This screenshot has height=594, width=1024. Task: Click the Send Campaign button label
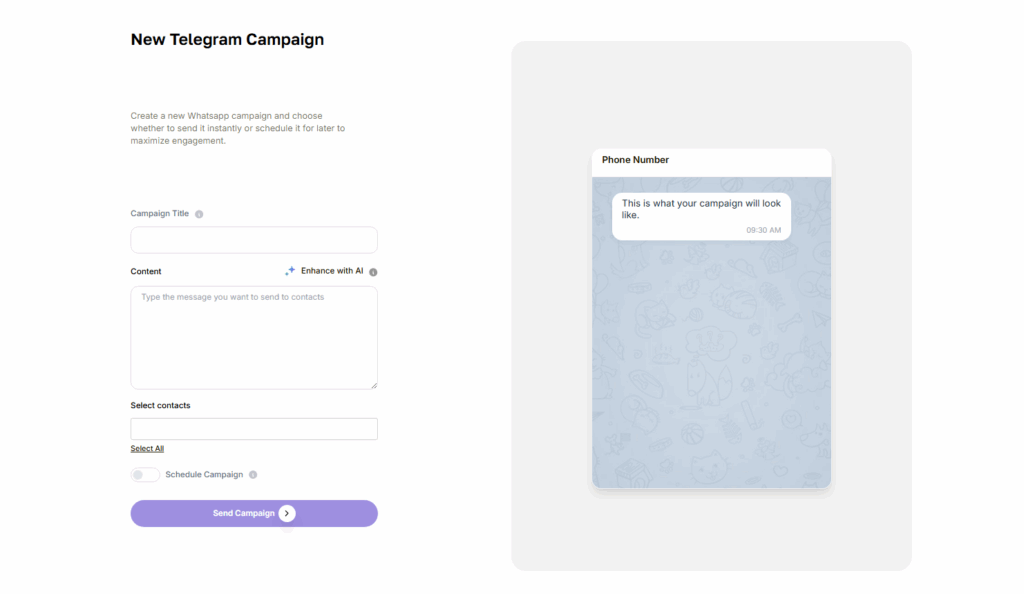pos(244,513)
